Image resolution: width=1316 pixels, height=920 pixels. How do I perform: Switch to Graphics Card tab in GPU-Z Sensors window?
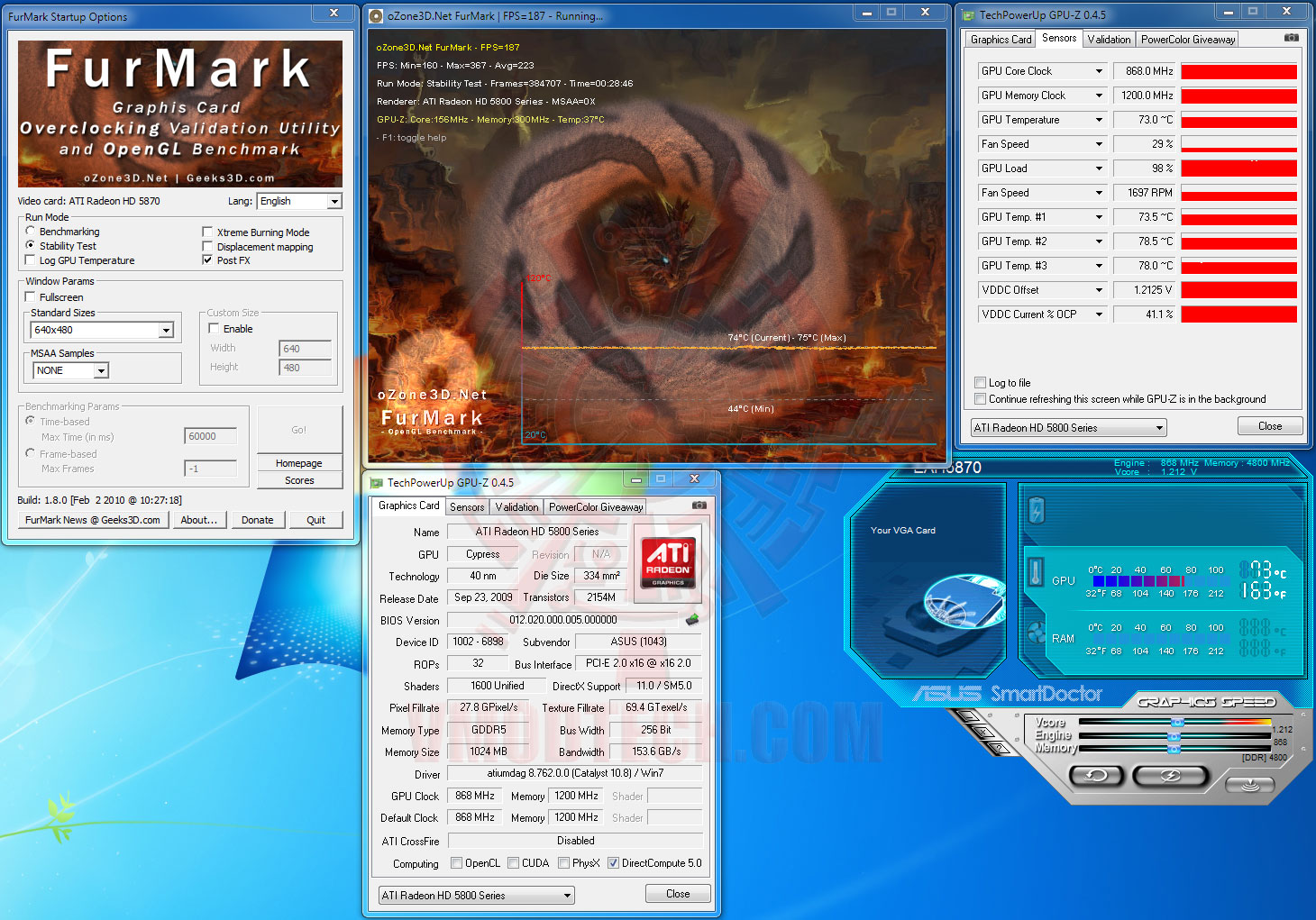coord(1001,40)
